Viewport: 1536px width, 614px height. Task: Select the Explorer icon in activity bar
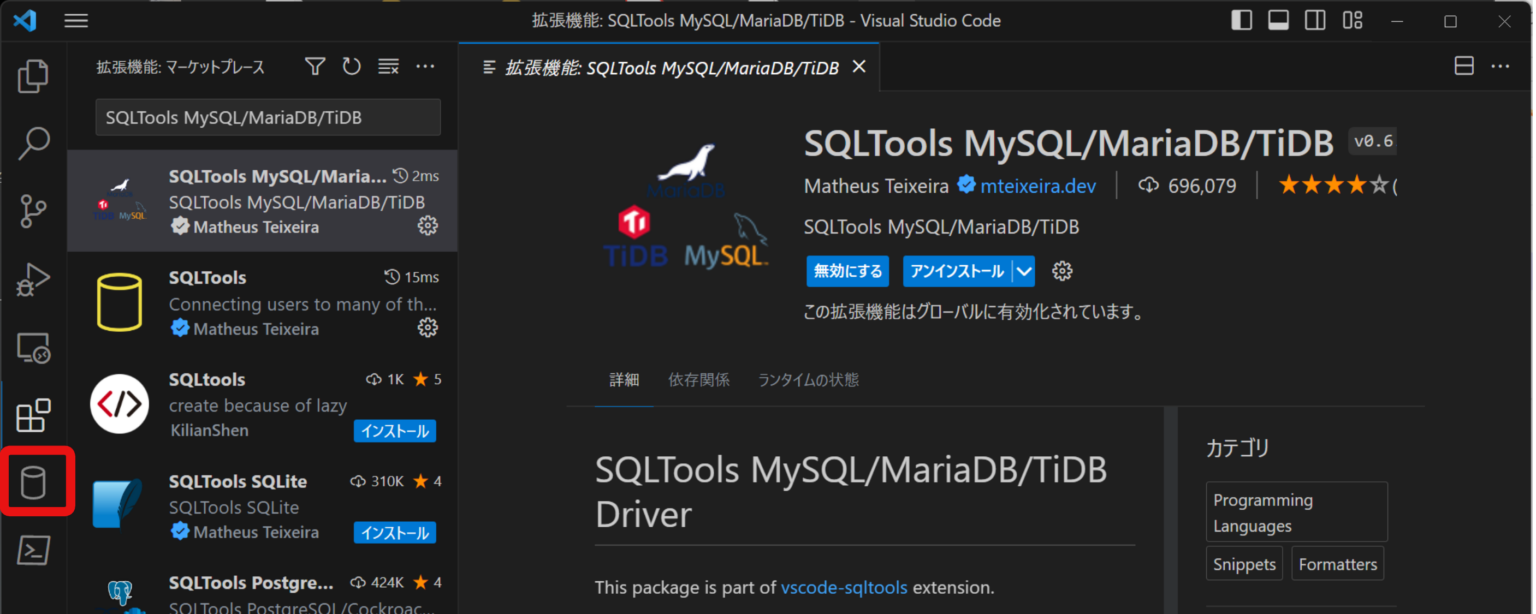coord(33,76)
